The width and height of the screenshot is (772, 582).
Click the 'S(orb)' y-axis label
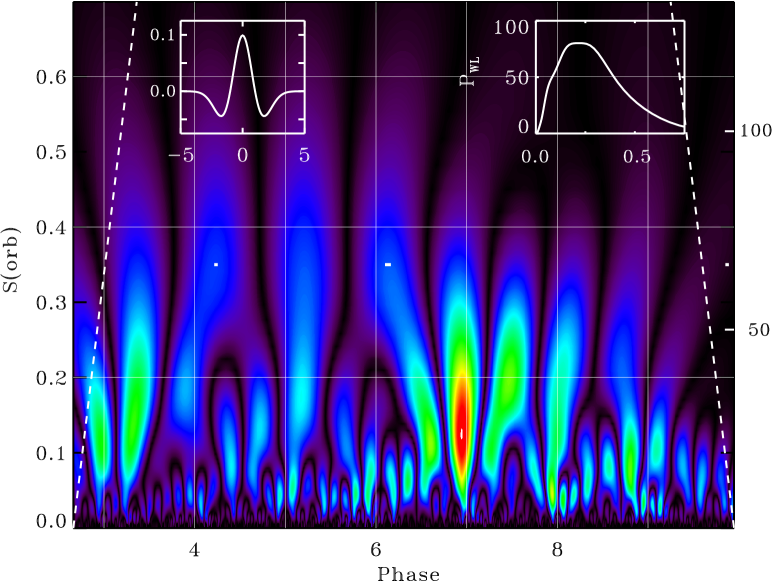10,259
